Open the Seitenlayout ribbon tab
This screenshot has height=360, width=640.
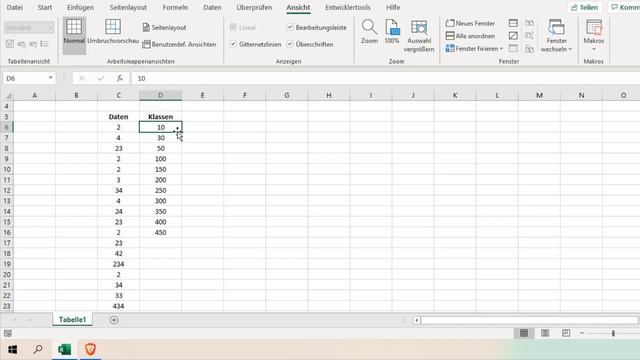click(128, 7)
